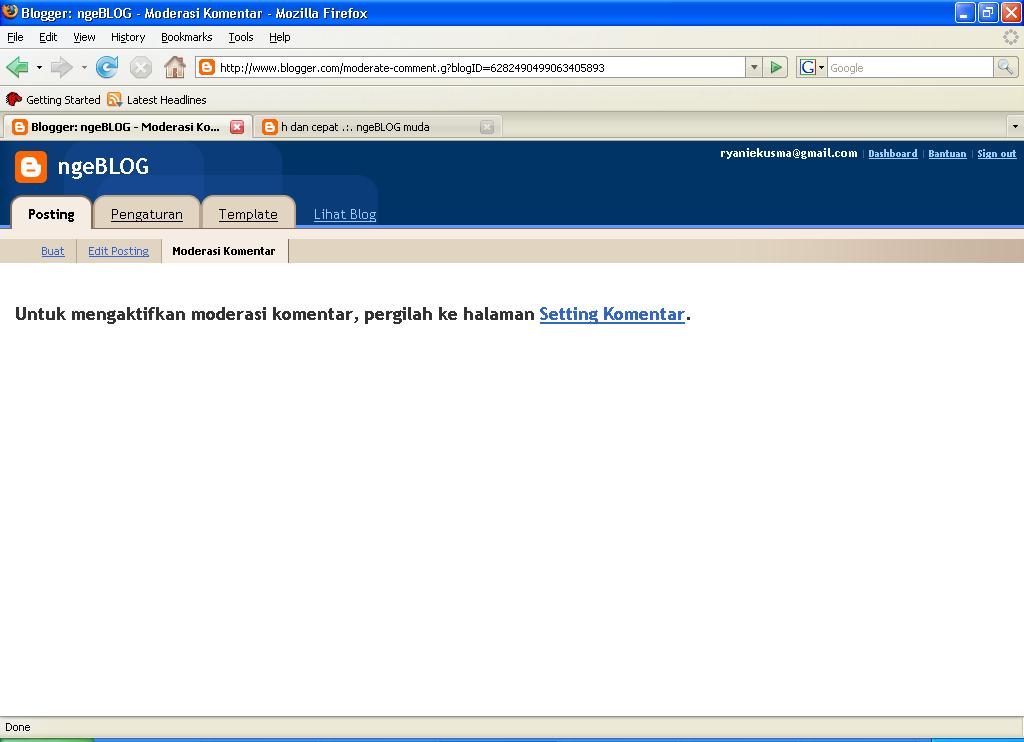
Task: Open the Edit Posting link
Action: tap(118, 251)
